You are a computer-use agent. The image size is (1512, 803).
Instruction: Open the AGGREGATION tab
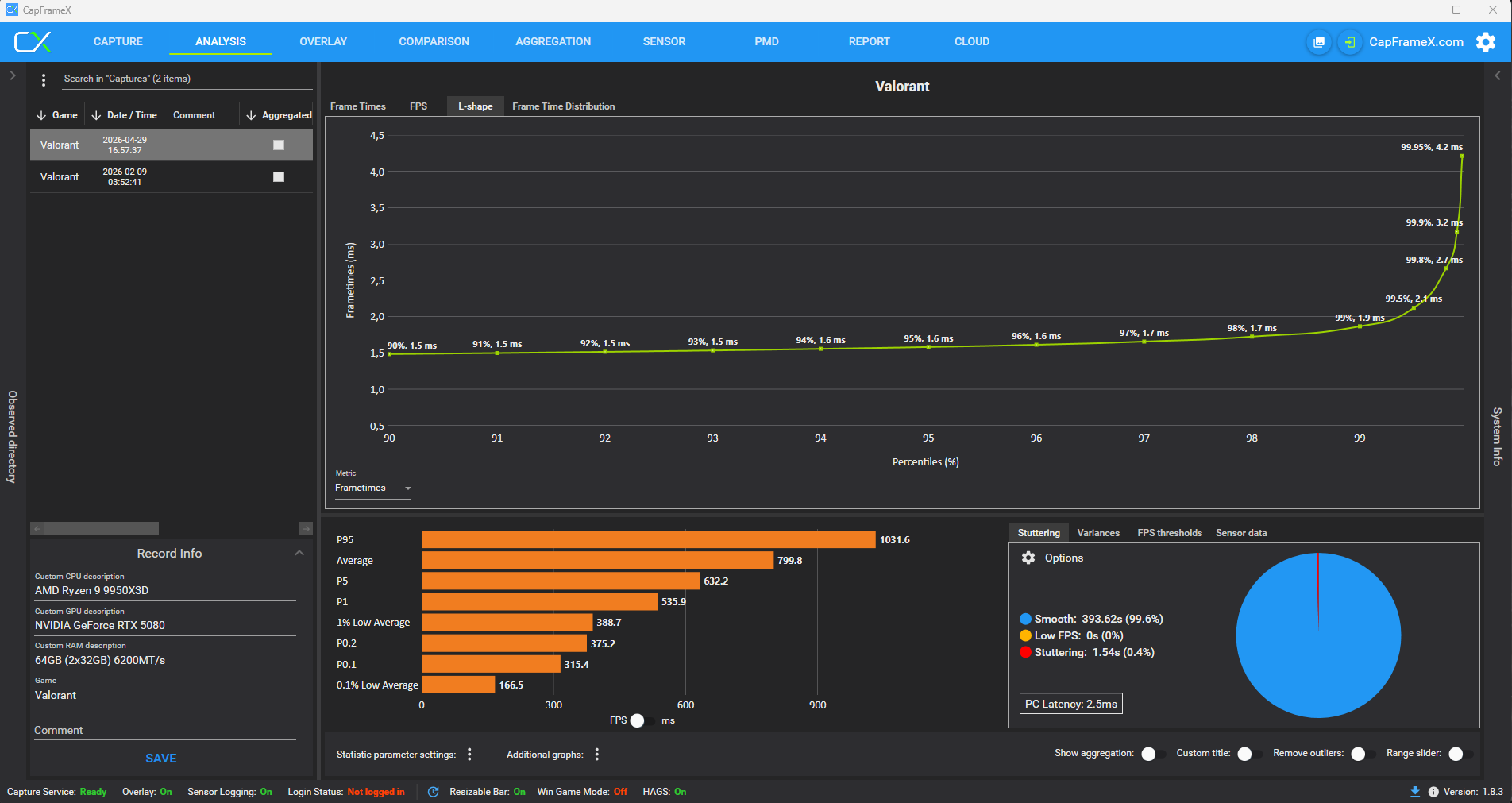pyautogui.click(x=553, y=41)
